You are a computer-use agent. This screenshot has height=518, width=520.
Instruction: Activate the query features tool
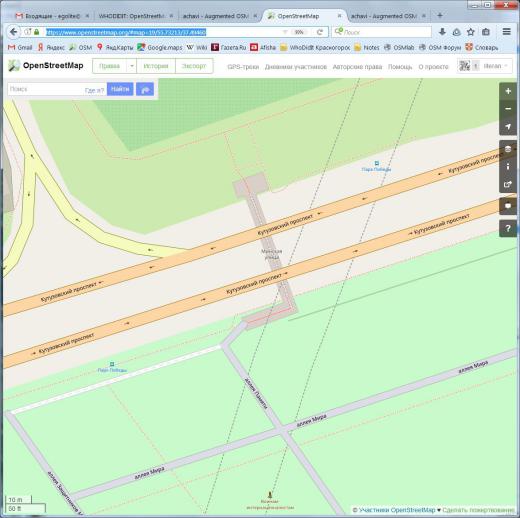pyautogui.click(x=508, y=229)
